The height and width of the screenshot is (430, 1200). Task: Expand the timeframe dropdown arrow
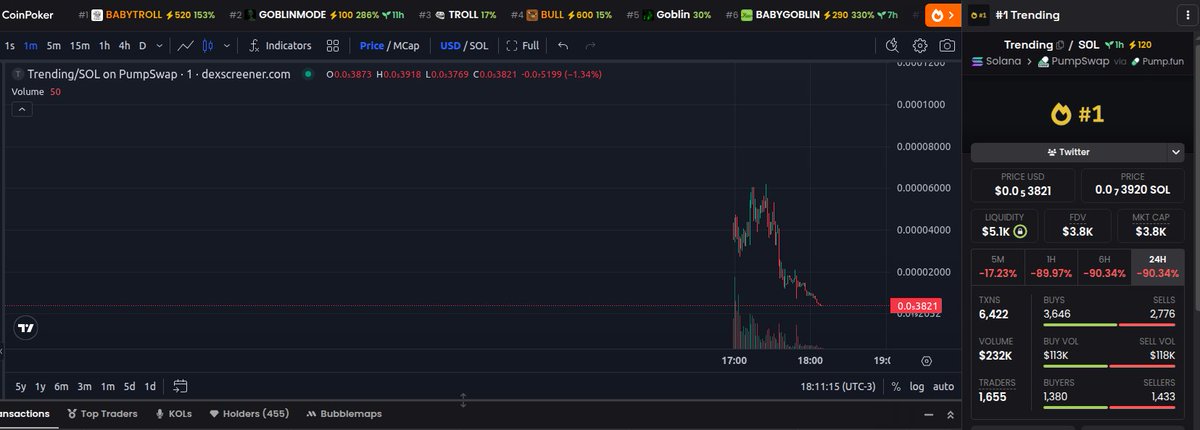(x=159, y=45)
